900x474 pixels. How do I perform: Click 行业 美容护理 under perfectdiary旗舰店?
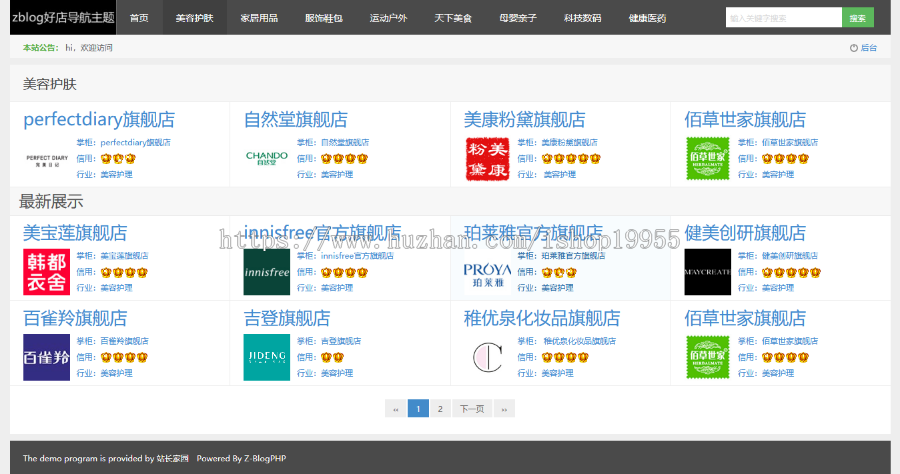[117, 174]
